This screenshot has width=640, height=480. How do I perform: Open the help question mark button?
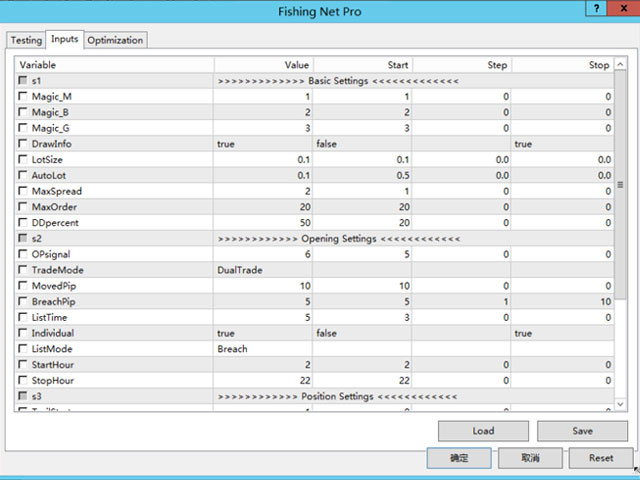(596, 8)
